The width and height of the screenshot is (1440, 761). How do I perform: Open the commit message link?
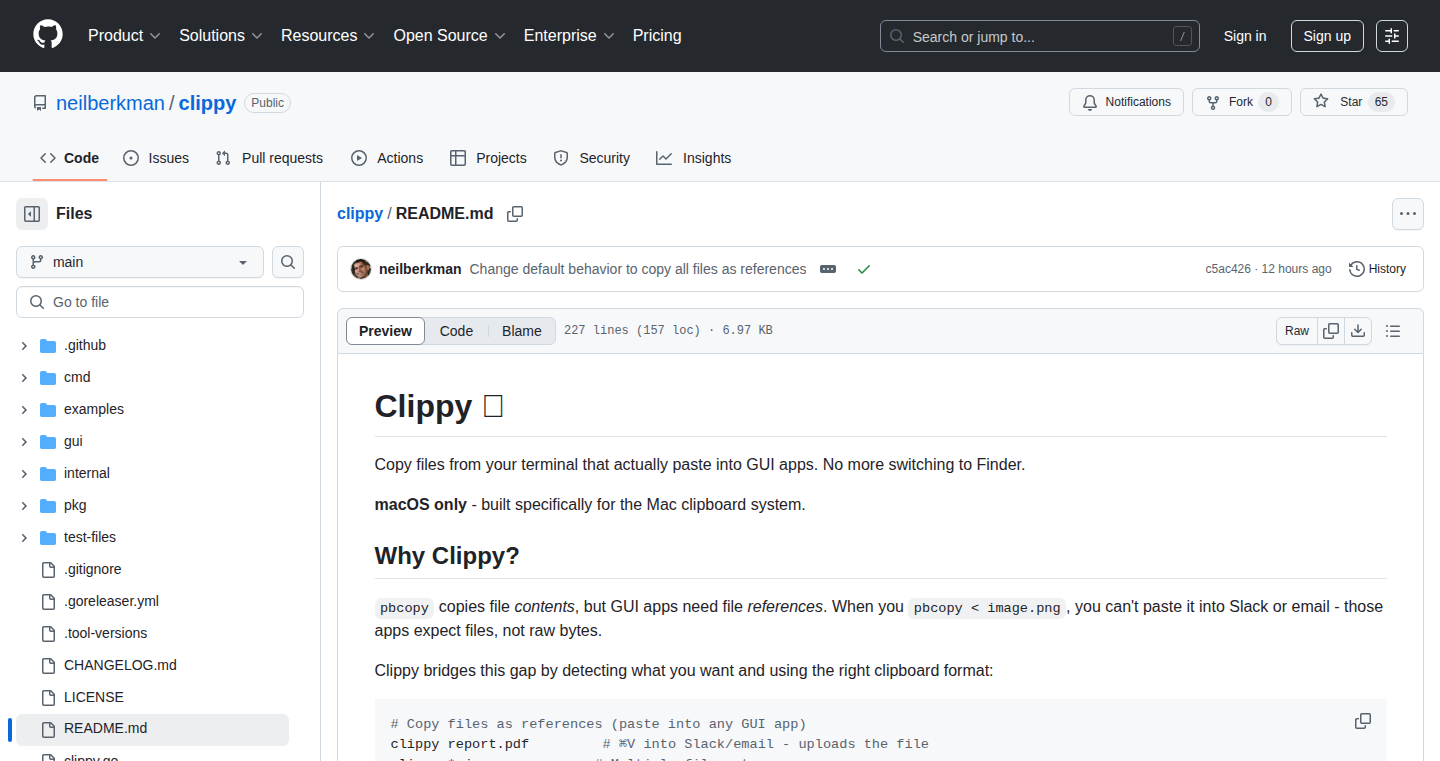[x=638, y=269]
